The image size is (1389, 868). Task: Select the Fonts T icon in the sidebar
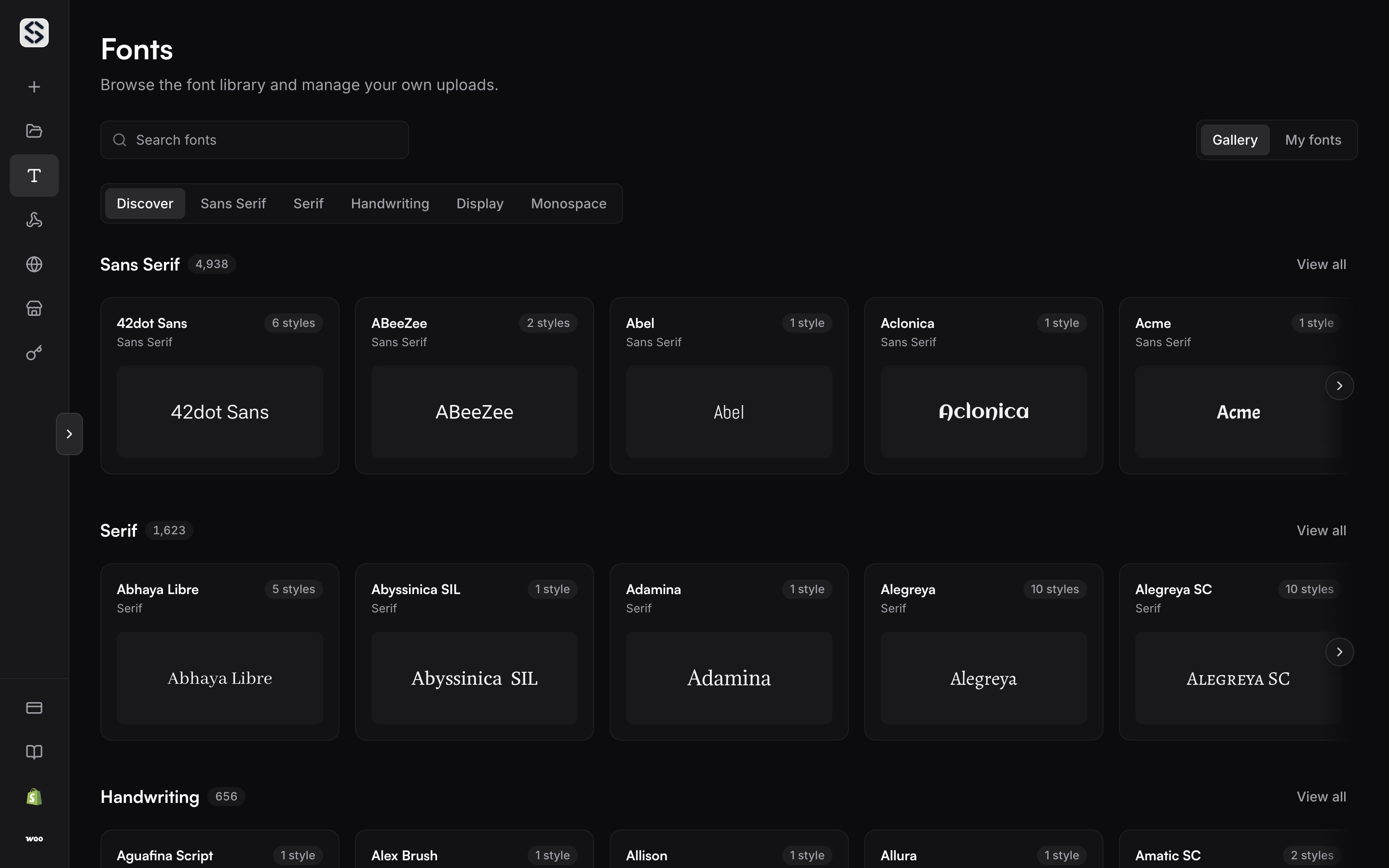pyautogui.click(x=34, y=176)
